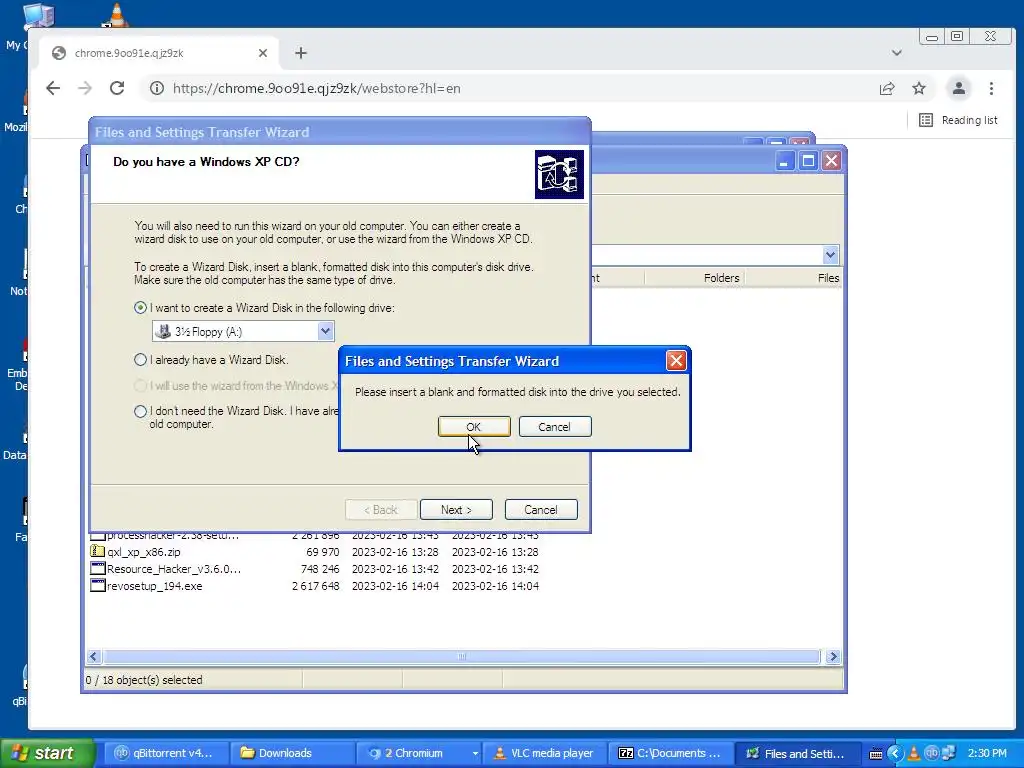This screenshot has height=768, width=1024.
Task: Maximize the file manager window
Action: (x=808, y=161)
